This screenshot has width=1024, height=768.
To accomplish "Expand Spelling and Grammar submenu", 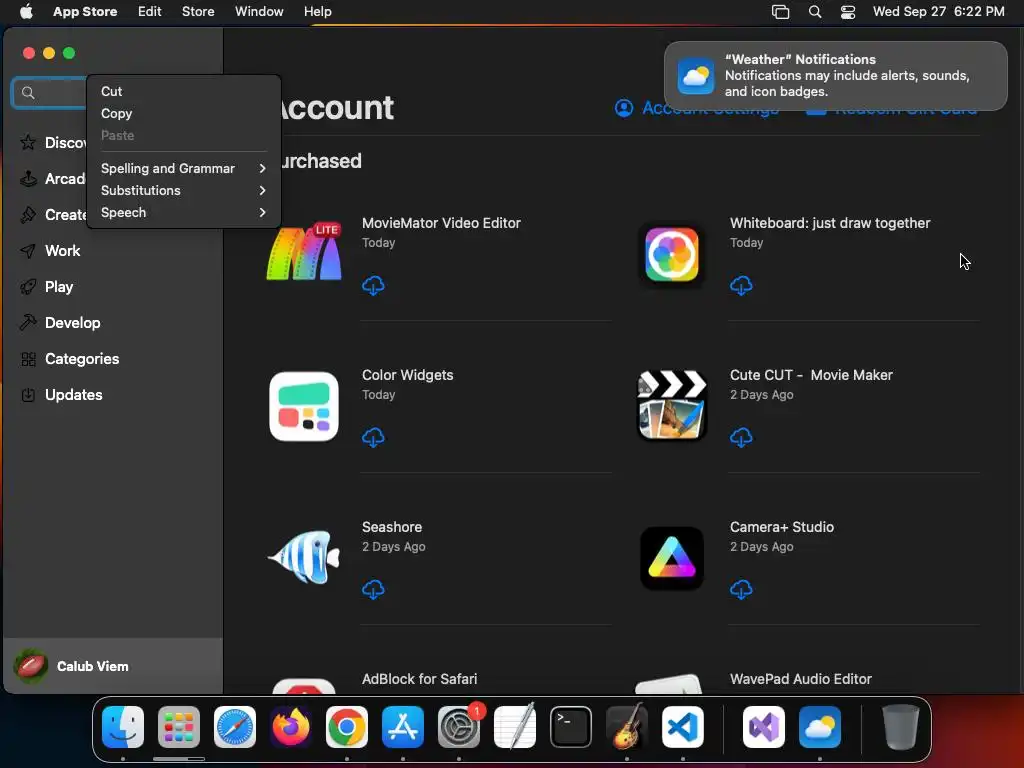I will coord(183,168).
